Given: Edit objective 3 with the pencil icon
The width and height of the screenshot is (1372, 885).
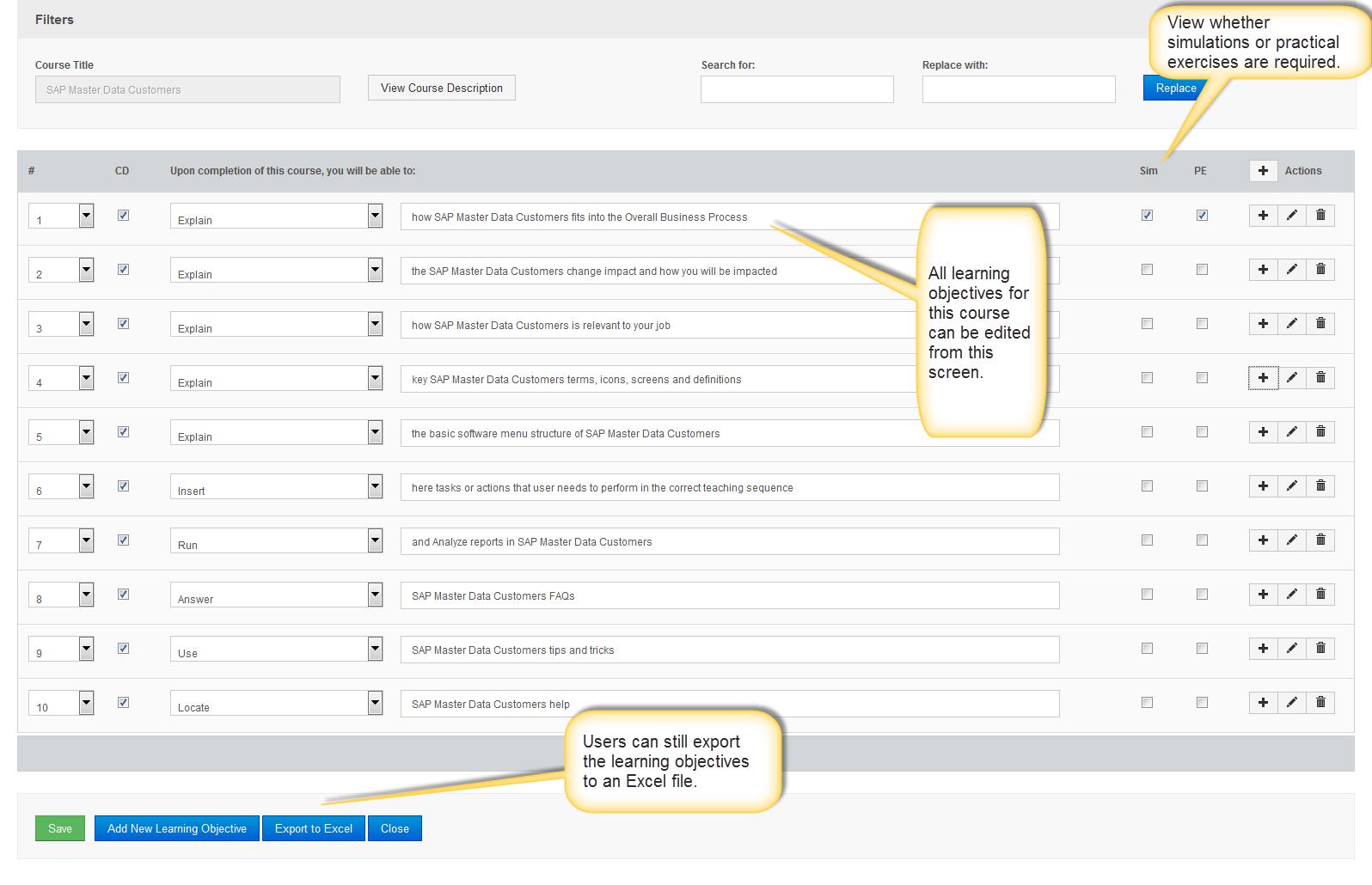Looking at the screenshot, I should coord(1292,324).
